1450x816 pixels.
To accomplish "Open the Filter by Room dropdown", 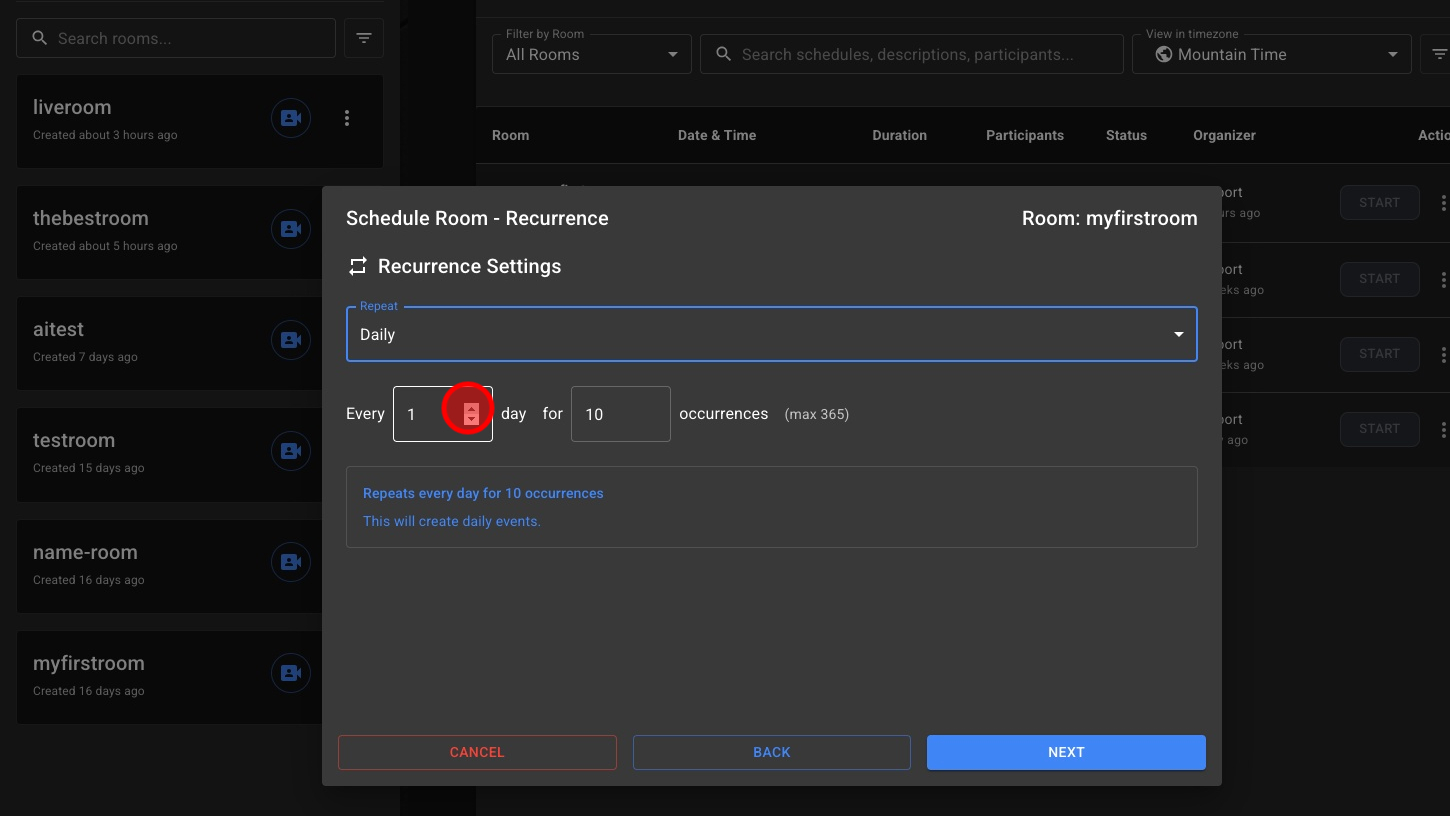I will [591, 54].
